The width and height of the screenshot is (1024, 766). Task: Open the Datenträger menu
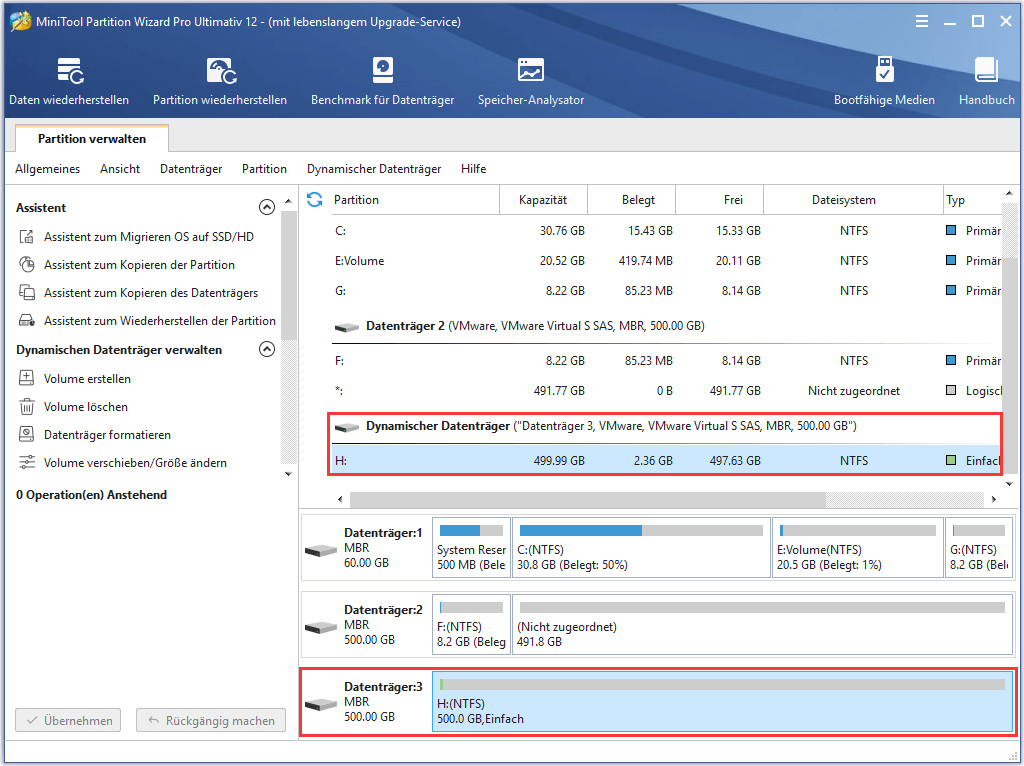coord(191,168)
